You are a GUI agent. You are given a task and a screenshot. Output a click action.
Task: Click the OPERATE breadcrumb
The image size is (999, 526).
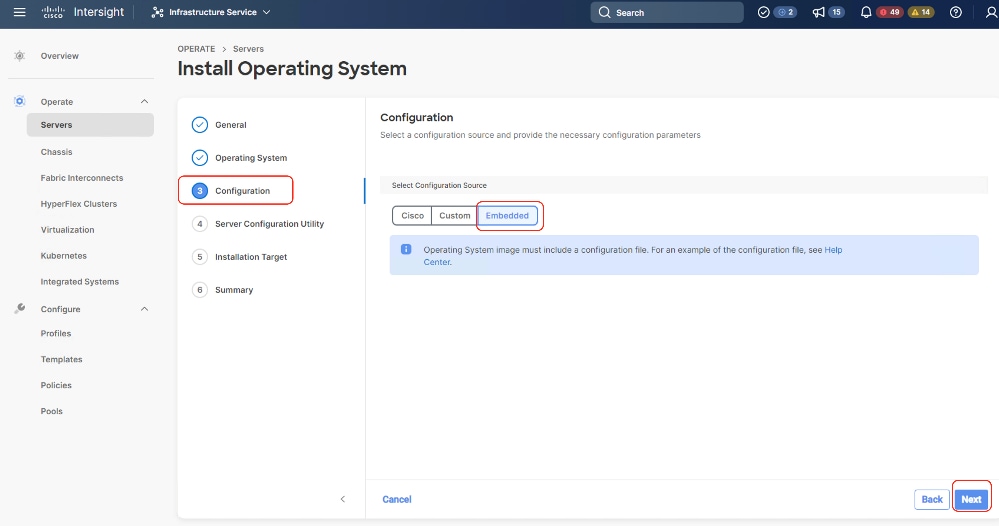(x=196, y=49)
